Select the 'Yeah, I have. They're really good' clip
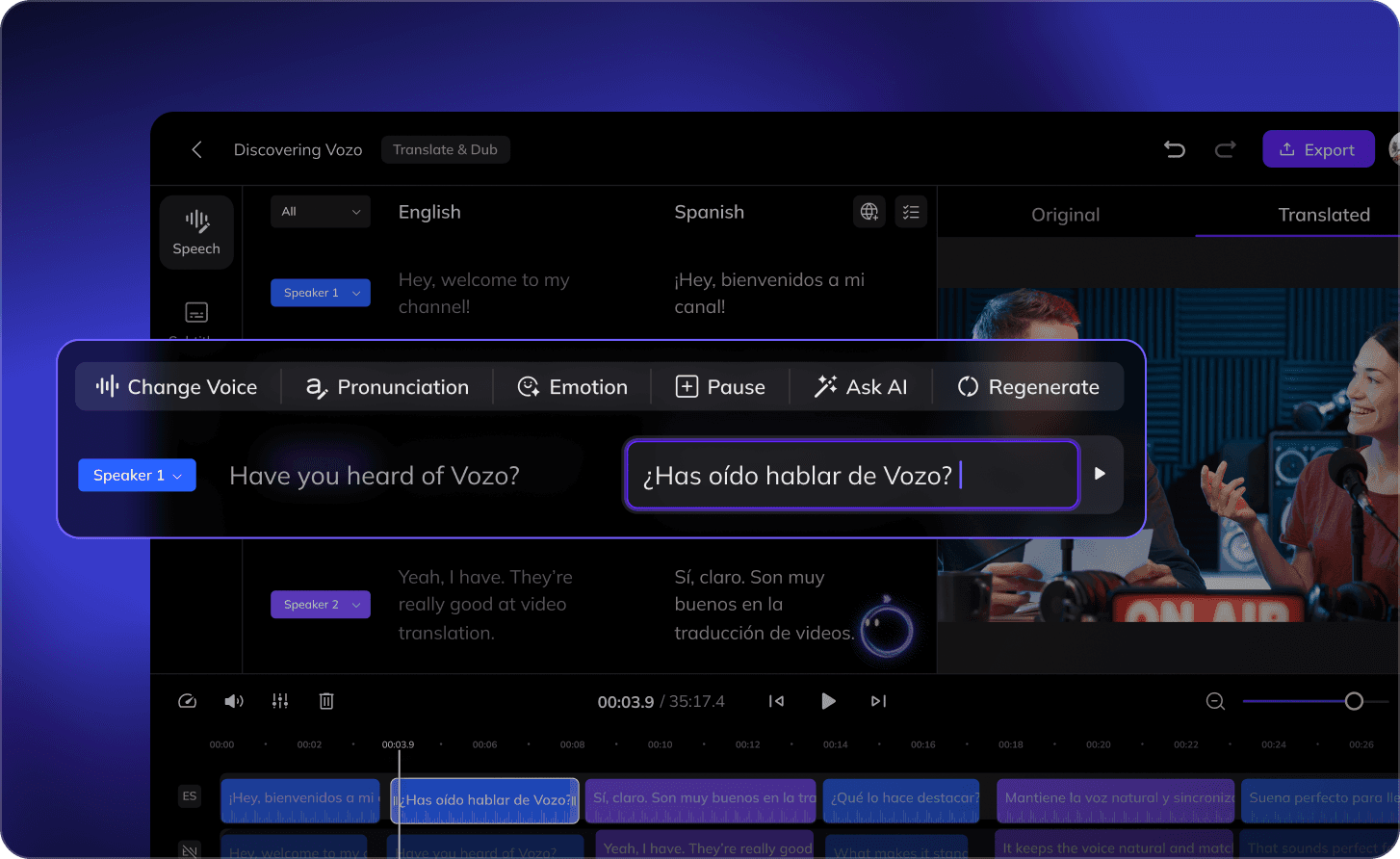 point(705,845)
